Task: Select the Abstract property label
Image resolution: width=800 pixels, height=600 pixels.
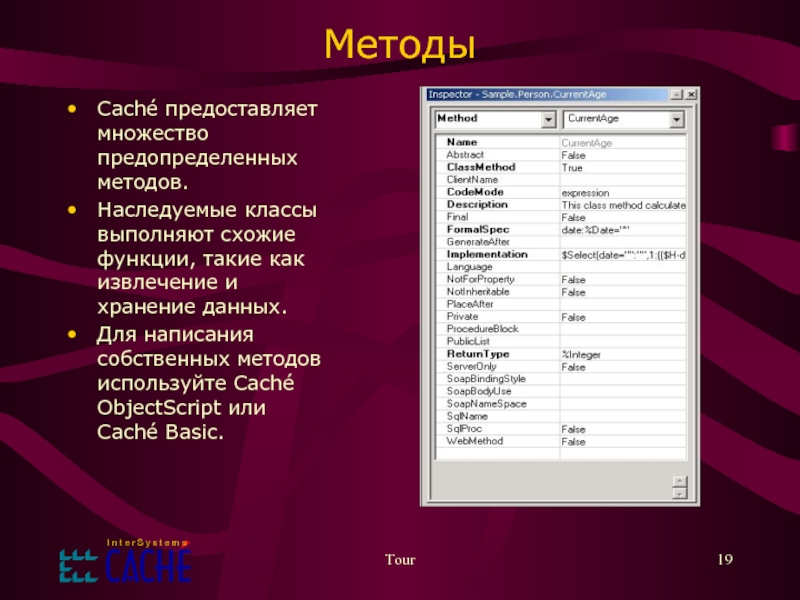Action: click(465, 155)
